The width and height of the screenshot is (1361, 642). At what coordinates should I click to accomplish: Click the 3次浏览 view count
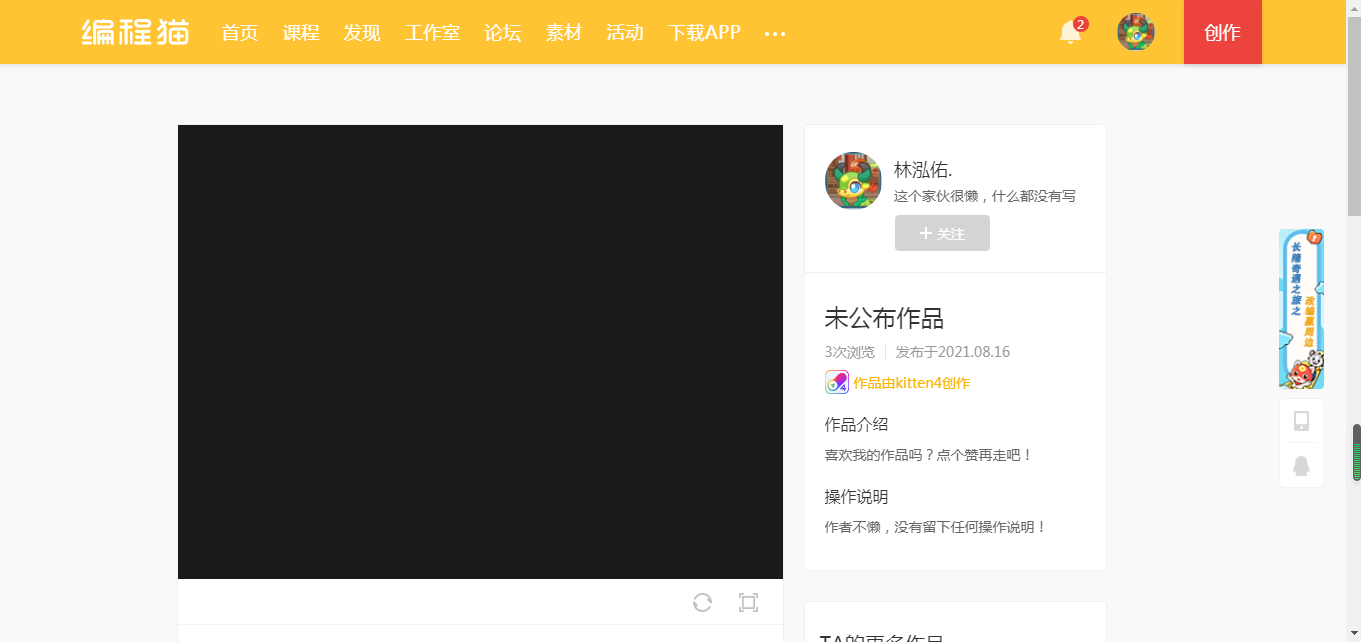pyautogui.click(x=850, y=352)
